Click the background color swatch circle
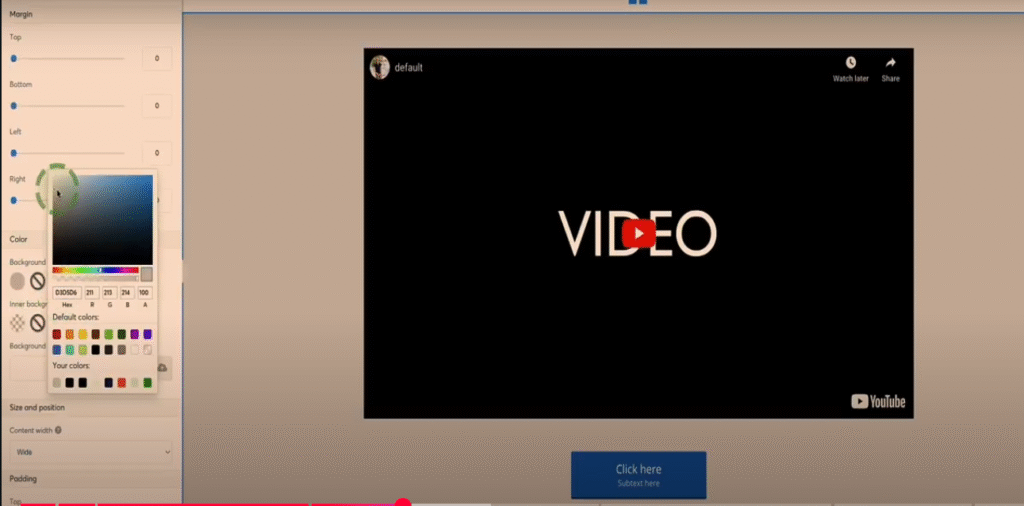The image size is (1024, 506). 18,281
